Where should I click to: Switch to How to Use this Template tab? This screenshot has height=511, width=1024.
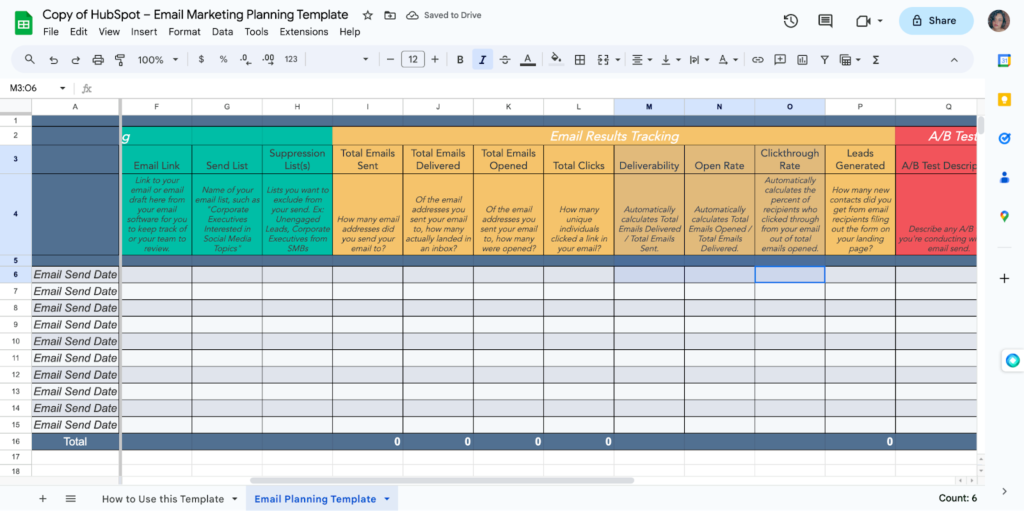tap(163, 499)
